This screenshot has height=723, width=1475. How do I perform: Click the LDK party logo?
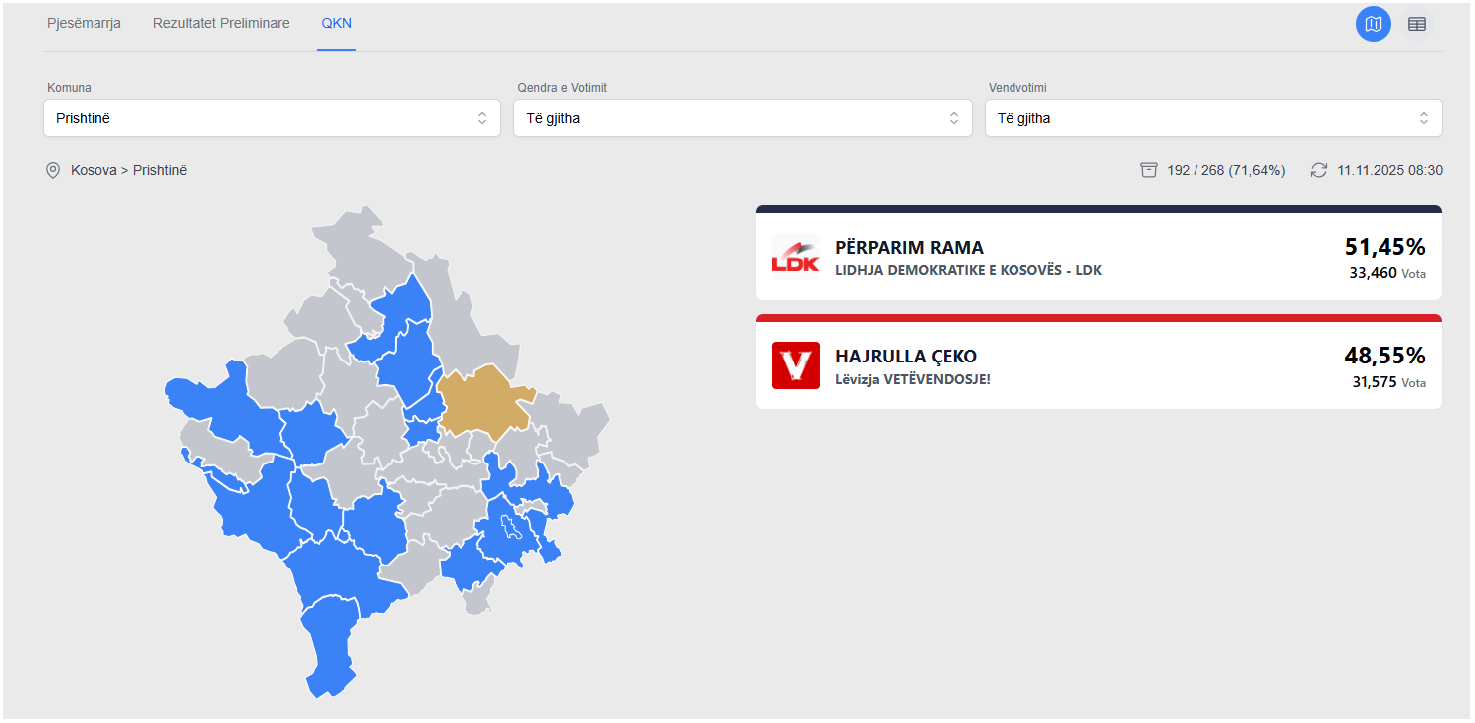[795, 257]
